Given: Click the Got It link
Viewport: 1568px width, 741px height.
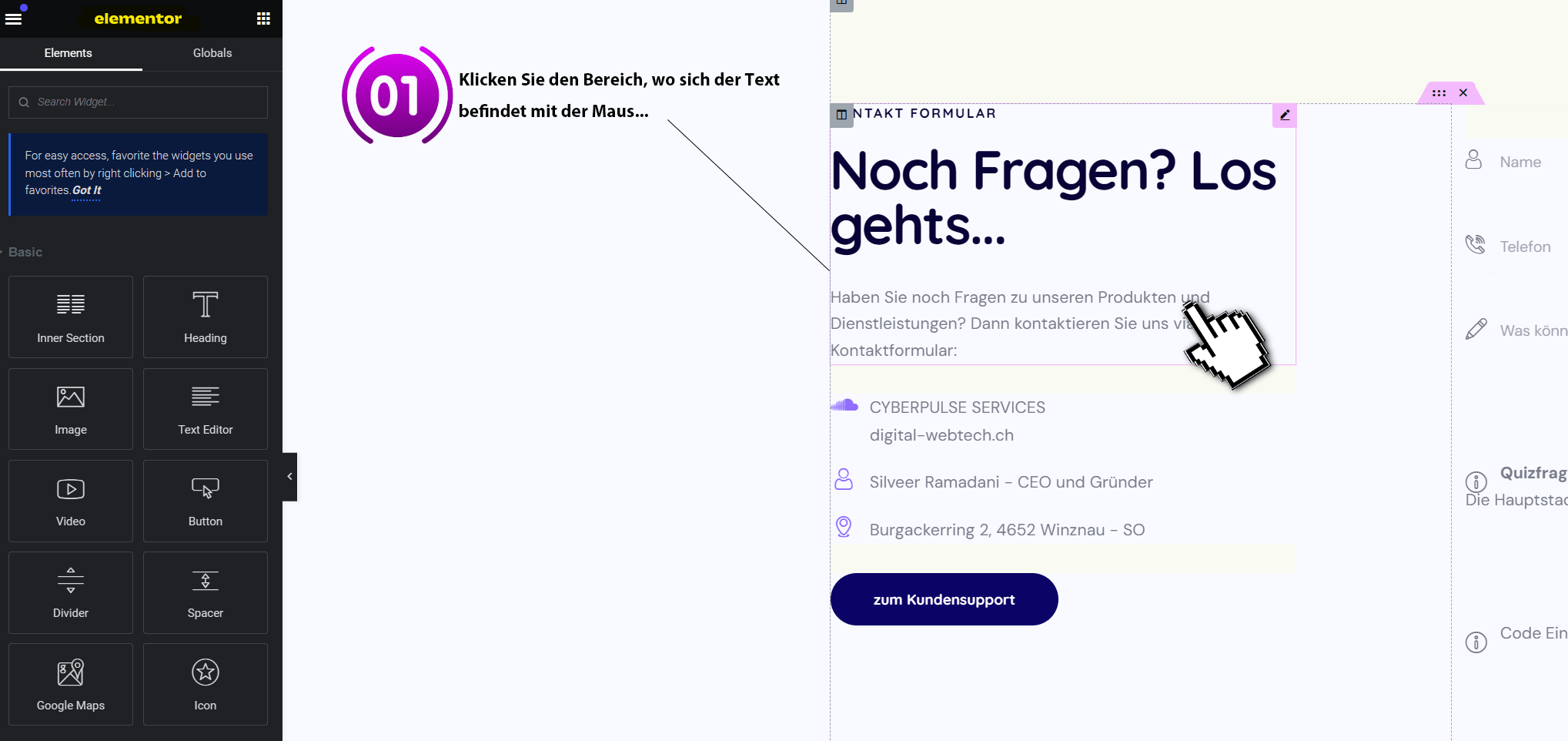Looking at the screenshot, I should 85,190.
